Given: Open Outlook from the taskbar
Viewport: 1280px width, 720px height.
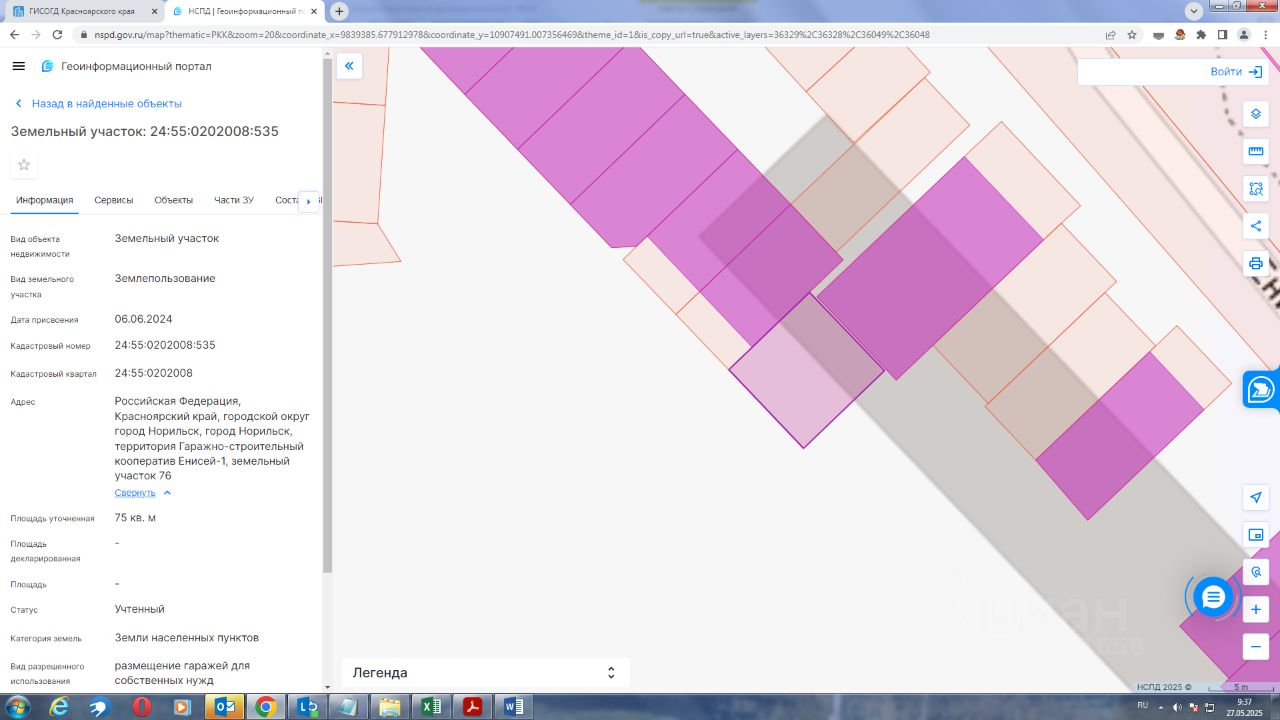Looking at the screenshot, I should click(x=224, y=707).
